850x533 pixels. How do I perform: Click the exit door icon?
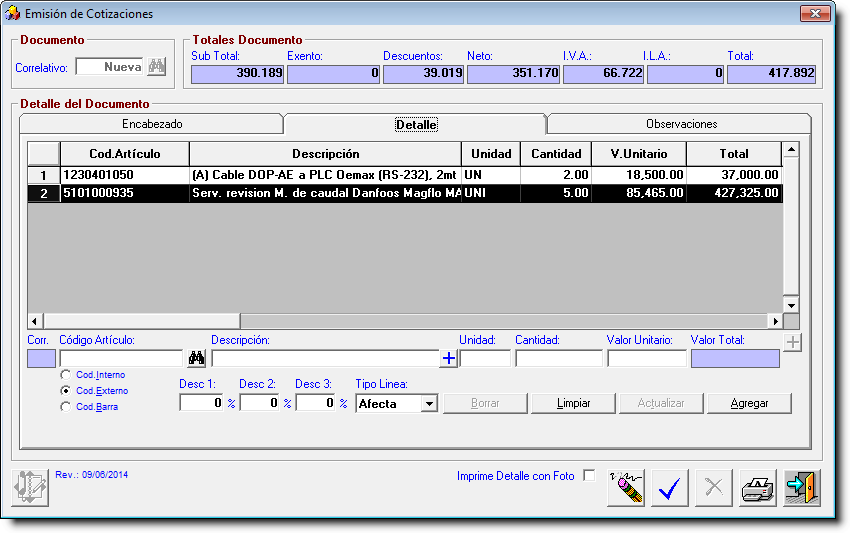tap(802, 488)
